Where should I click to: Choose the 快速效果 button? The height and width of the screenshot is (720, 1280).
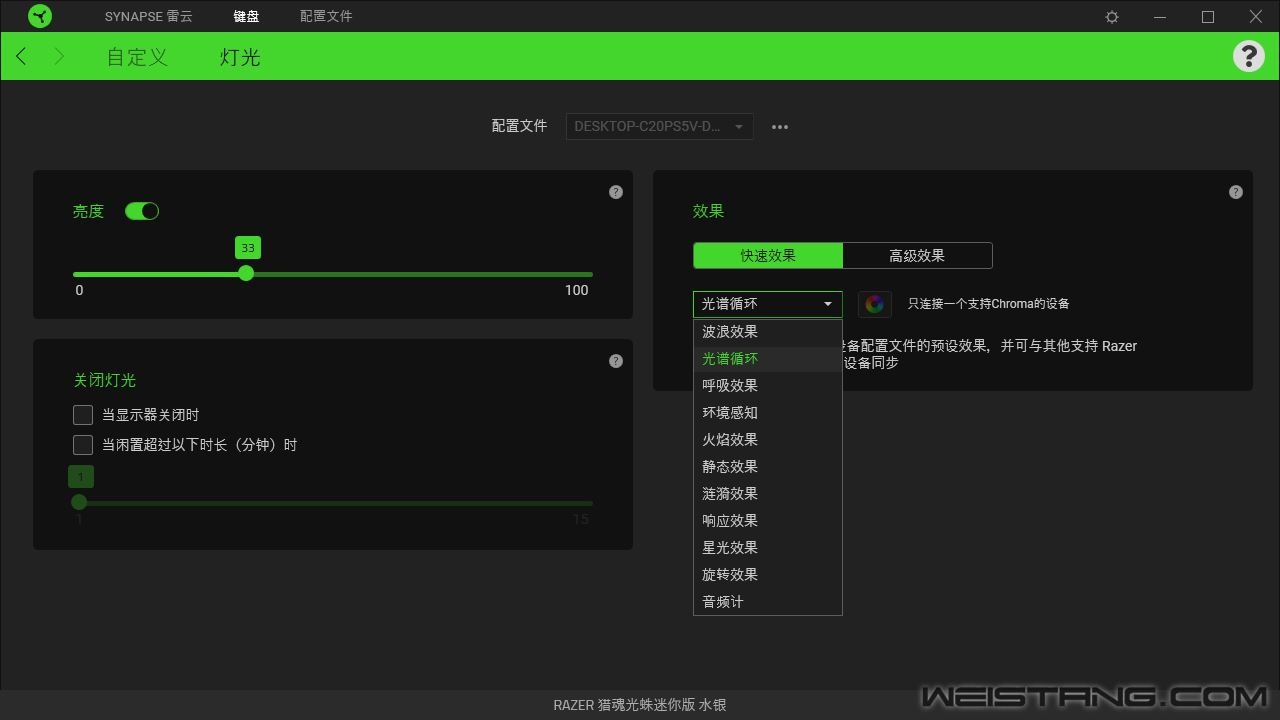pyautogui.click(x=768, y=255)
